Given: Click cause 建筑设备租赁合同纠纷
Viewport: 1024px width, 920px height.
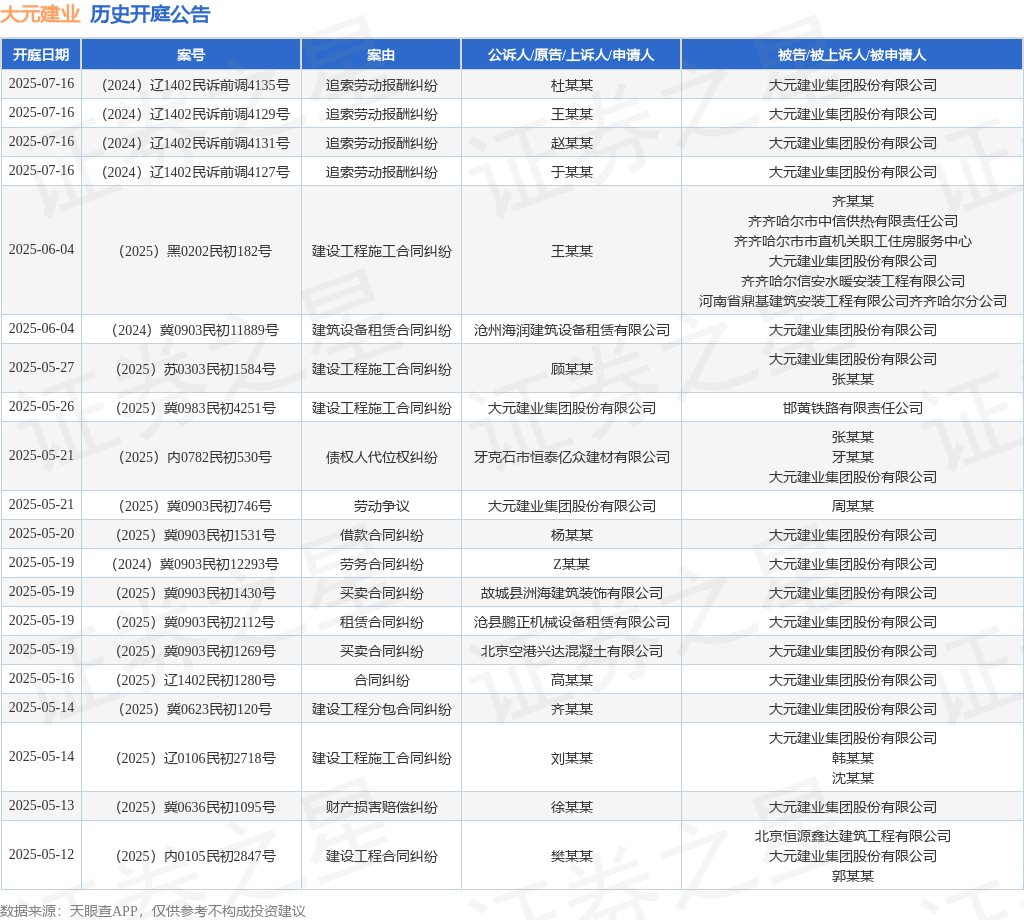Looking at the screenshot, I should [381, 330].
